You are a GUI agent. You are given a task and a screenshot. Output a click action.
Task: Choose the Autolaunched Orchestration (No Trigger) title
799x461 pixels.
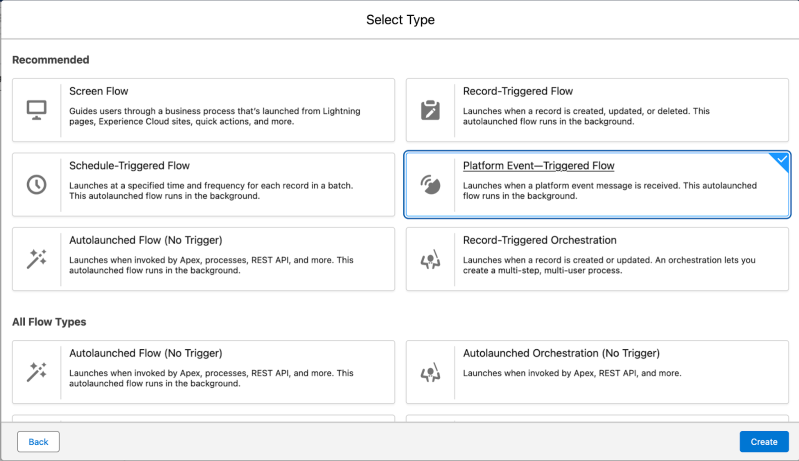coord(561,353)
